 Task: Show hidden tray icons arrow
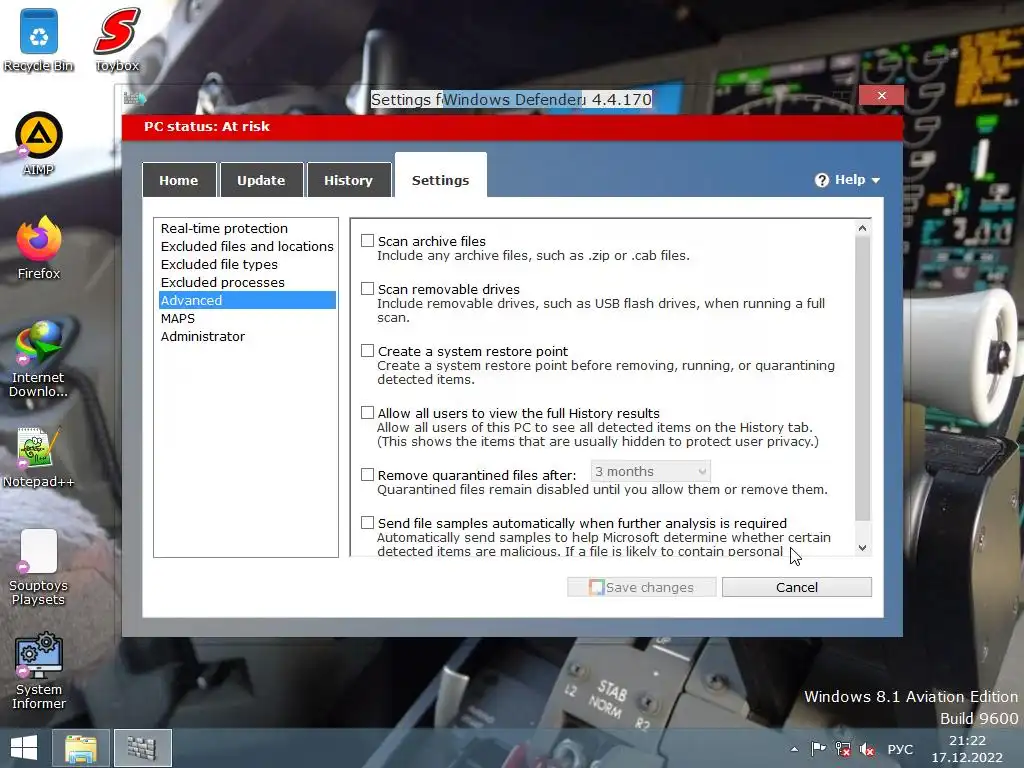794,749
